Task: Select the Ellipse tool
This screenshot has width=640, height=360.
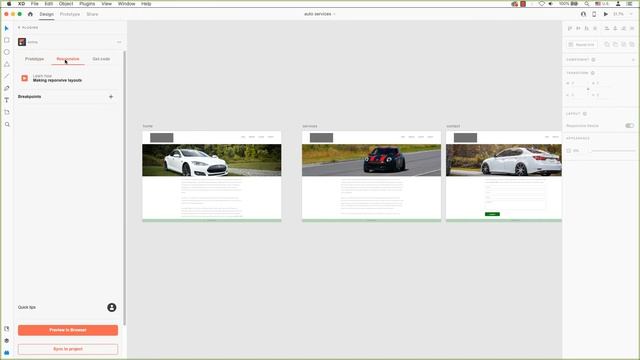Action: [7, 52]
